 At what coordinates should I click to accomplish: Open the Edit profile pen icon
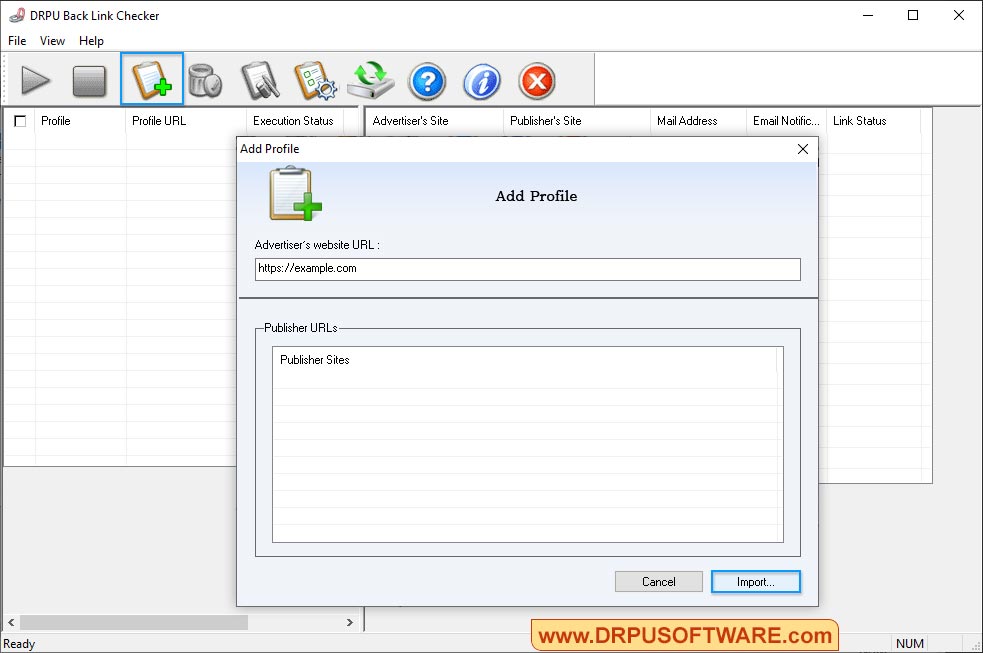pyautogui.click(x=261, y=81)
